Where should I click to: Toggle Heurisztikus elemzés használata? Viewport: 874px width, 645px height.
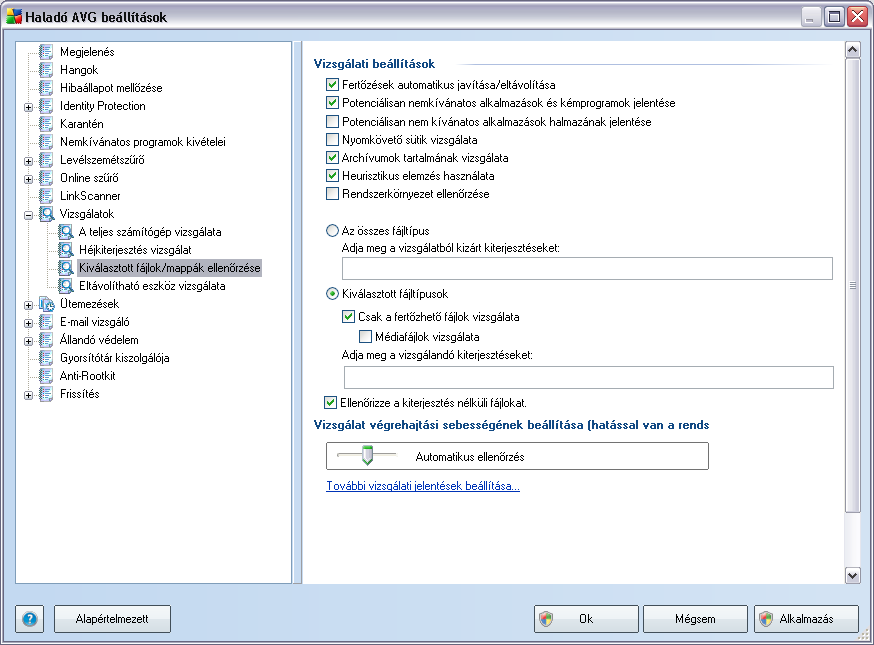pos(332,176)
